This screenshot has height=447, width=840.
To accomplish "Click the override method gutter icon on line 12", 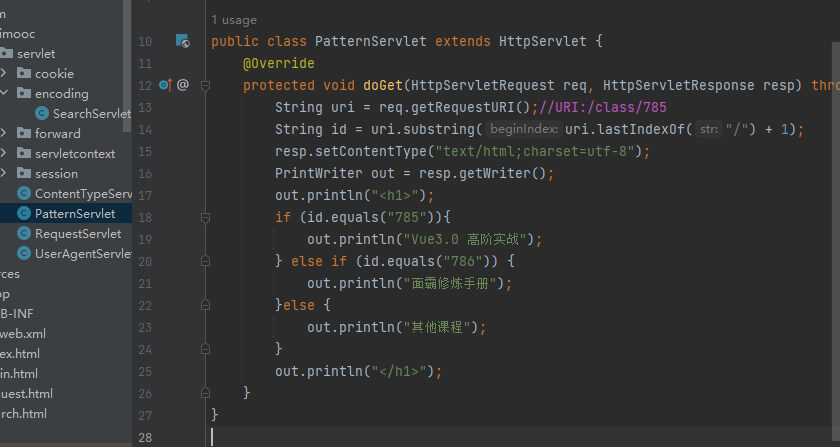I will (x=166, y=85).
